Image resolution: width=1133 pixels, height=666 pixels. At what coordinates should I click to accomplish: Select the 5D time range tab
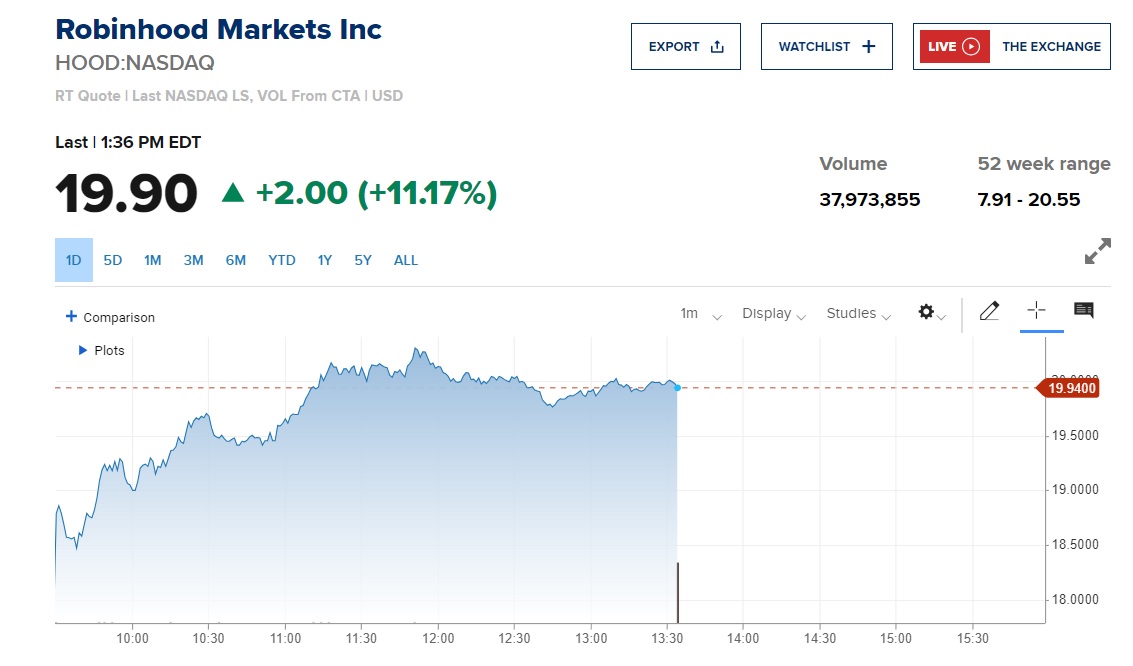[x=113, y=260]
